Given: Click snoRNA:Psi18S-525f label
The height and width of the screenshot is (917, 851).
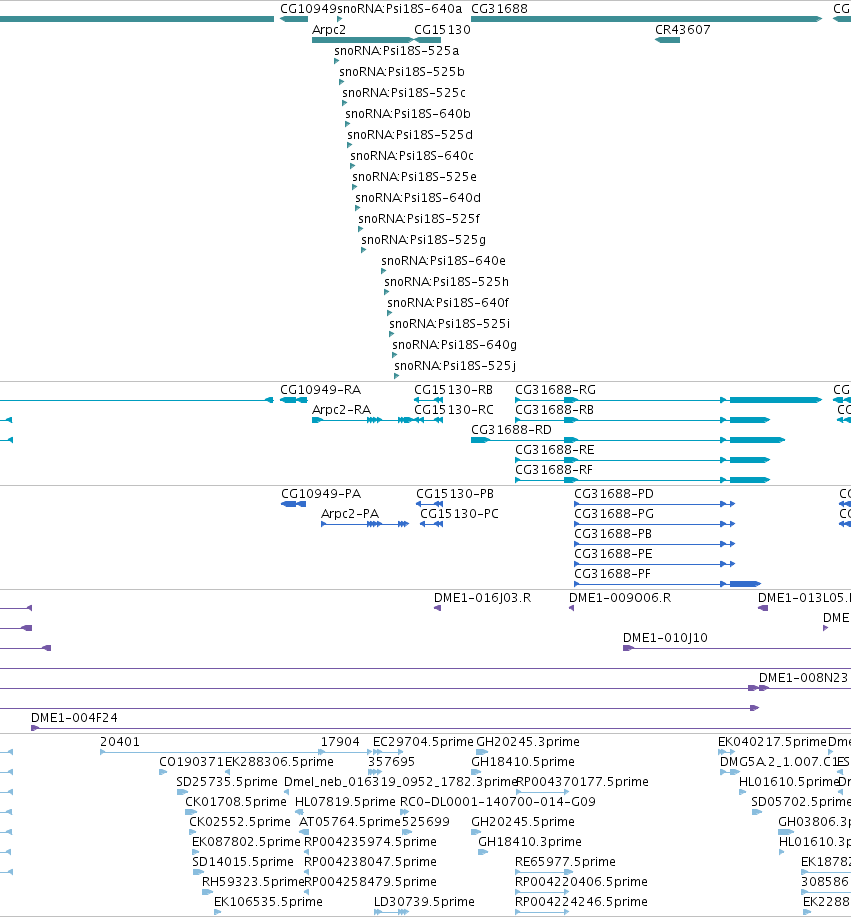Looking at the screenshot, I should tap(419, 219).
